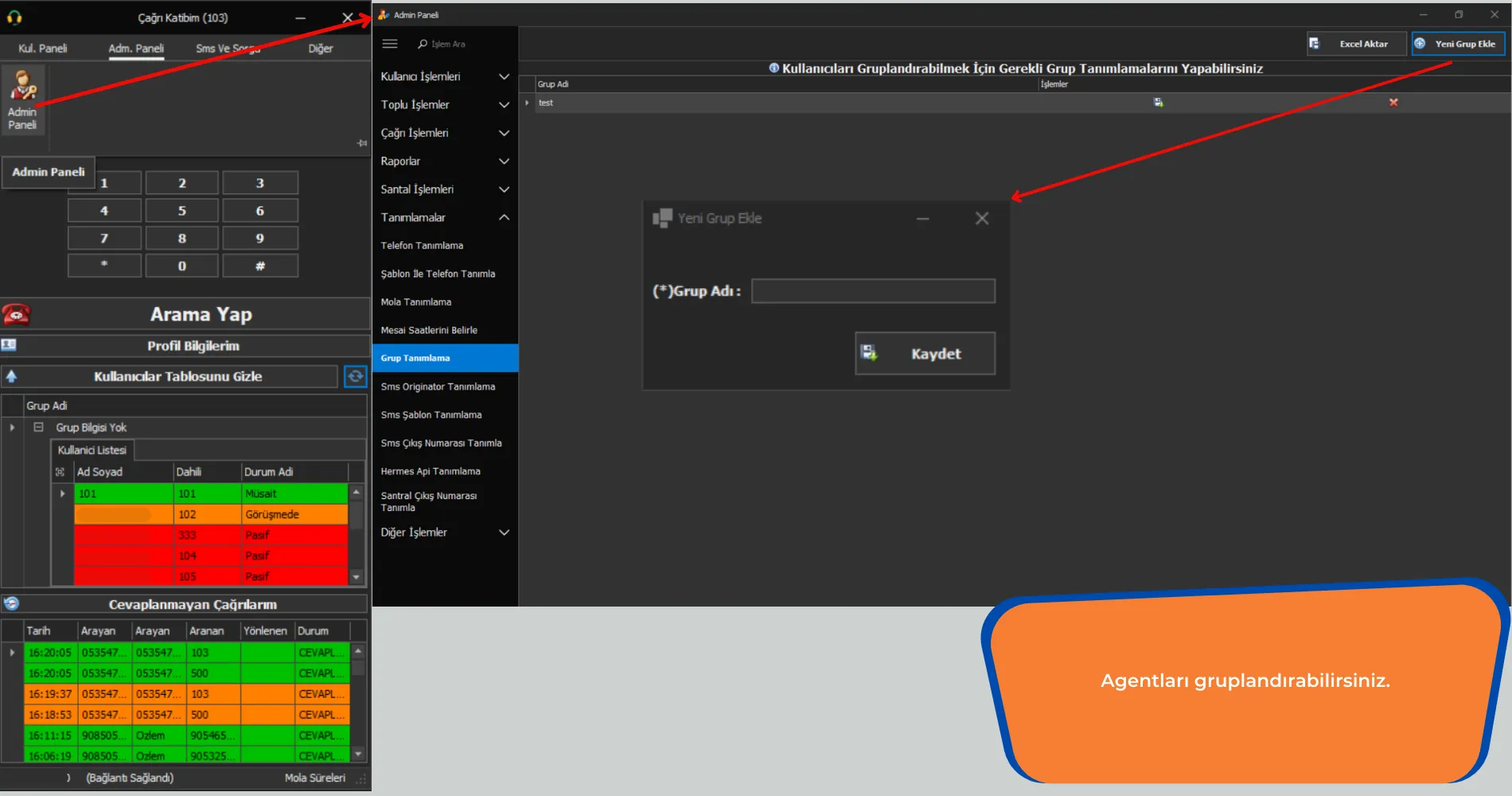Screen dimensions: 1512x796
Task: Click the Cevaplanmayan Çağrılarım refresh icon
Action: pos(11,603)
